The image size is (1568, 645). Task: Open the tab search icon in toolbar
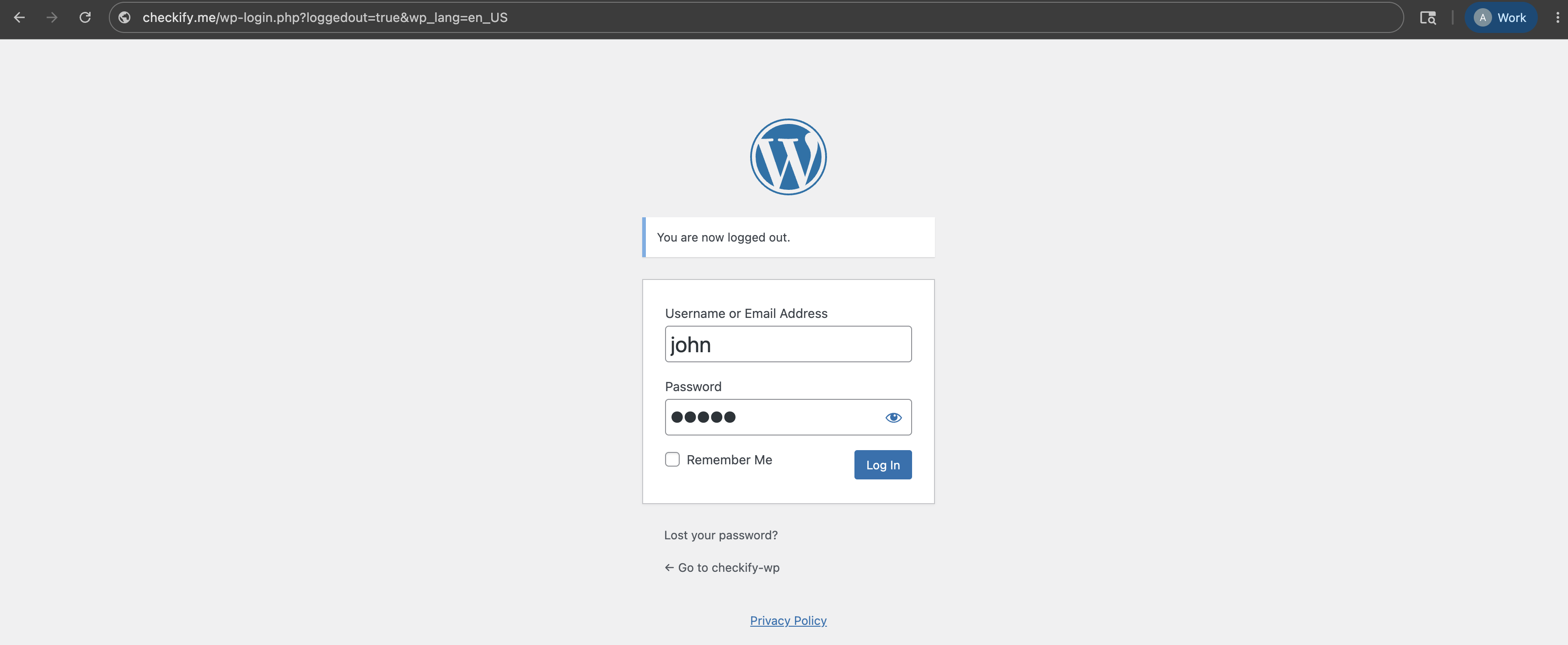1428,18
